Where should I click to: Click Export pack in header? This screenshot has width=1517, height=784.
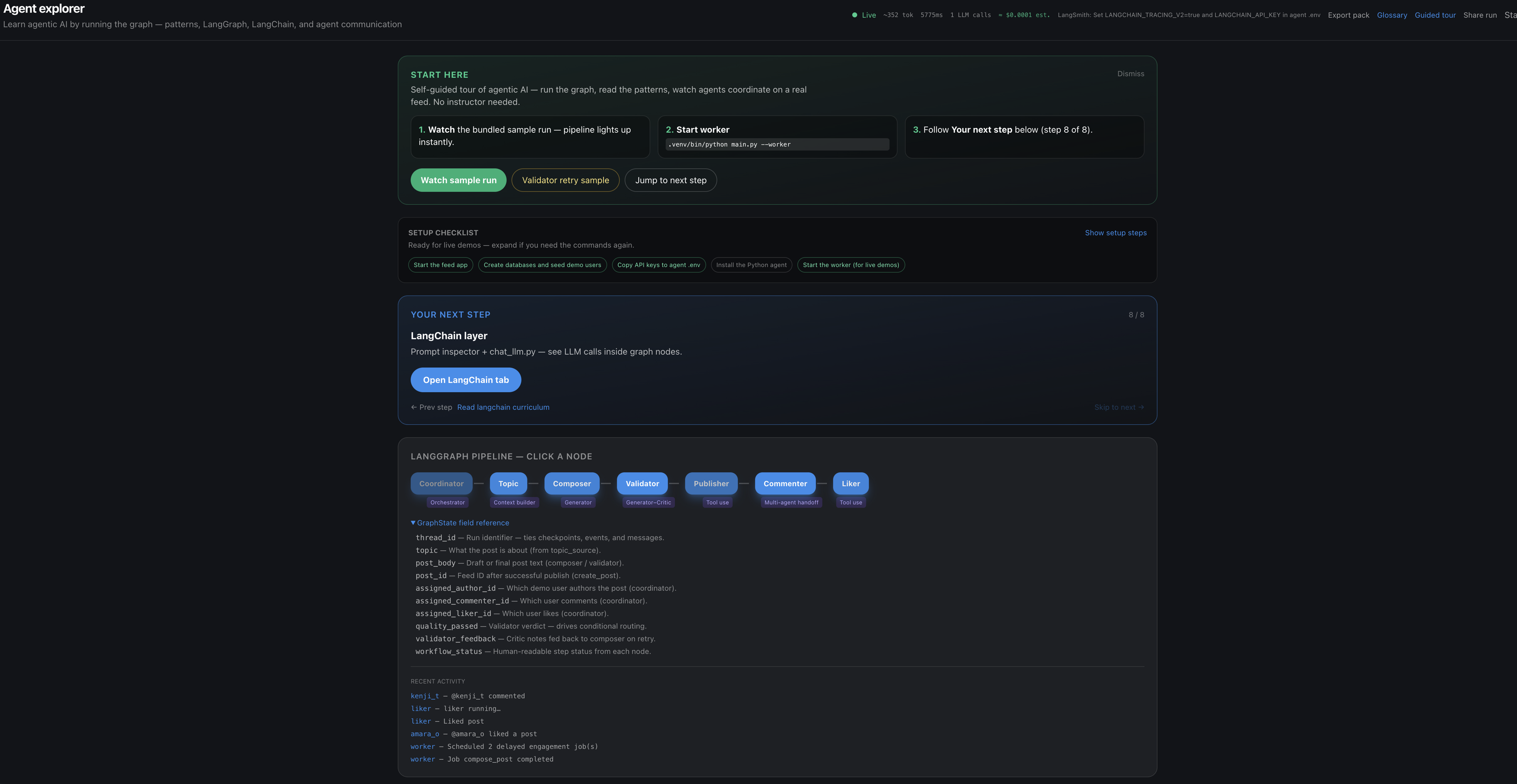pos(1348,15)
